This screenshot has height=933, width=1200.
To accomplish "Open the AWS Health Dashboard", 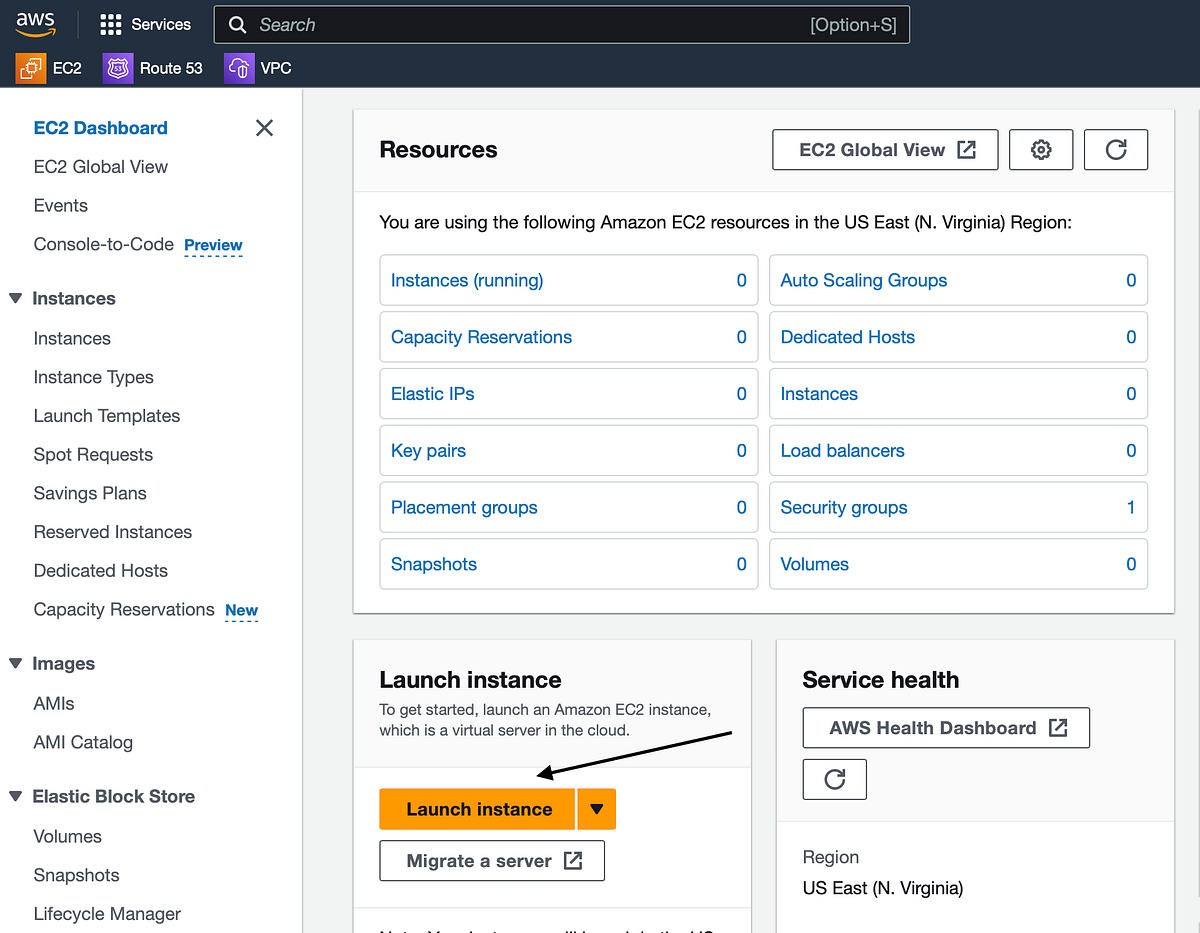I will click(x=945, y=727).
